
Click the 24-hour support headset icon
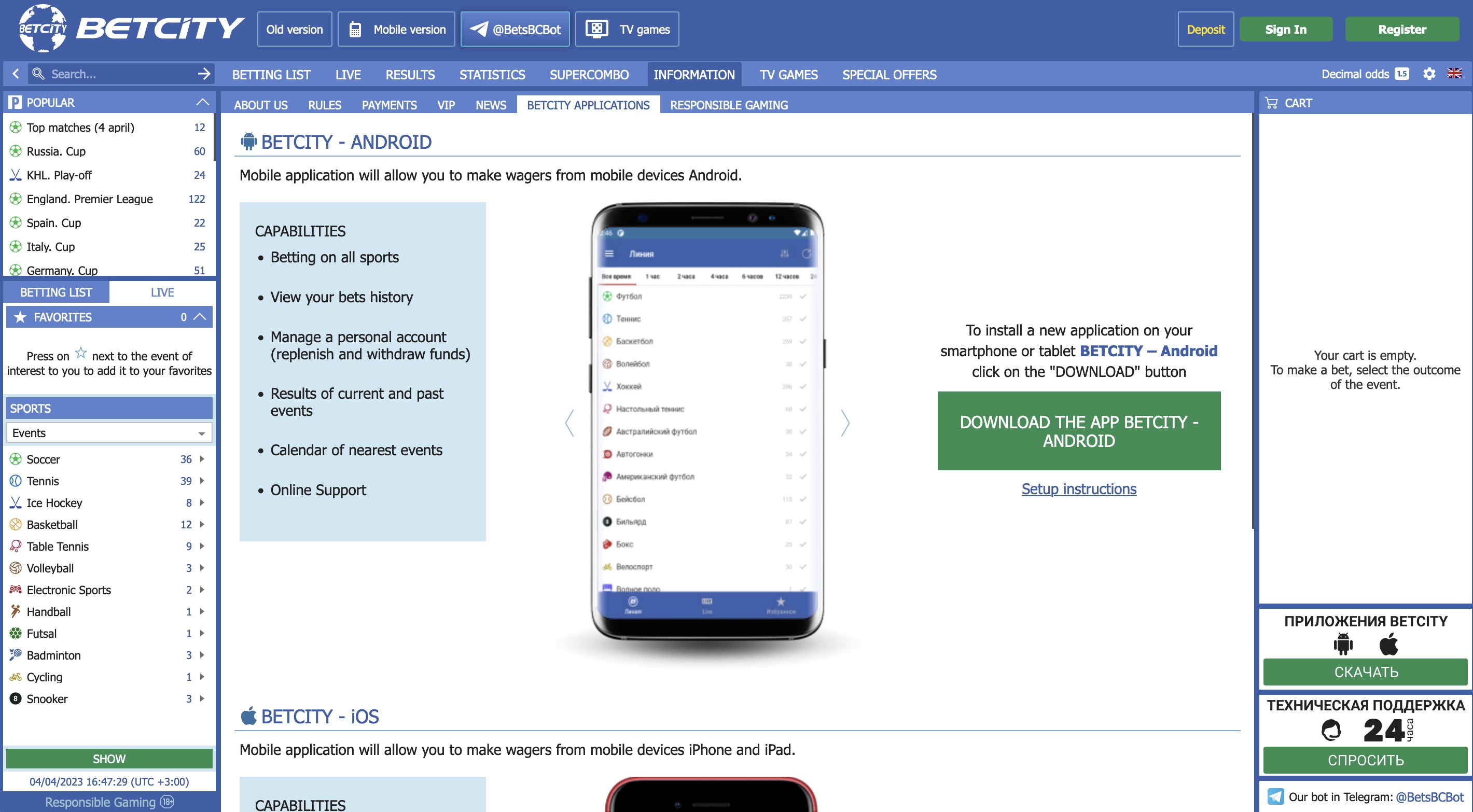pyautogui.click(x=1330, y=730)
